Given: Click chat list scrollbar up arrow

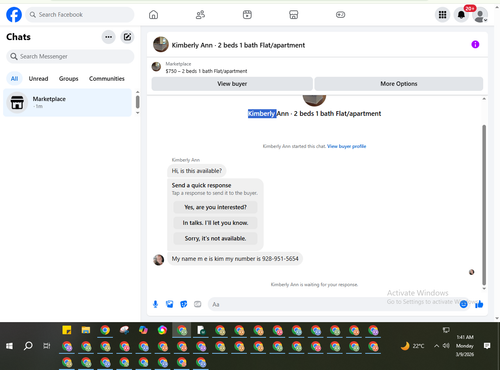Looking at the screenshot, I should (138, 92).
